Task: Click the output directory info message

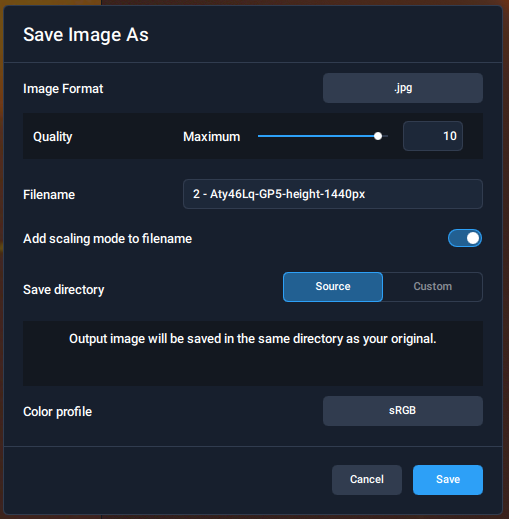Action: [253, 339]
